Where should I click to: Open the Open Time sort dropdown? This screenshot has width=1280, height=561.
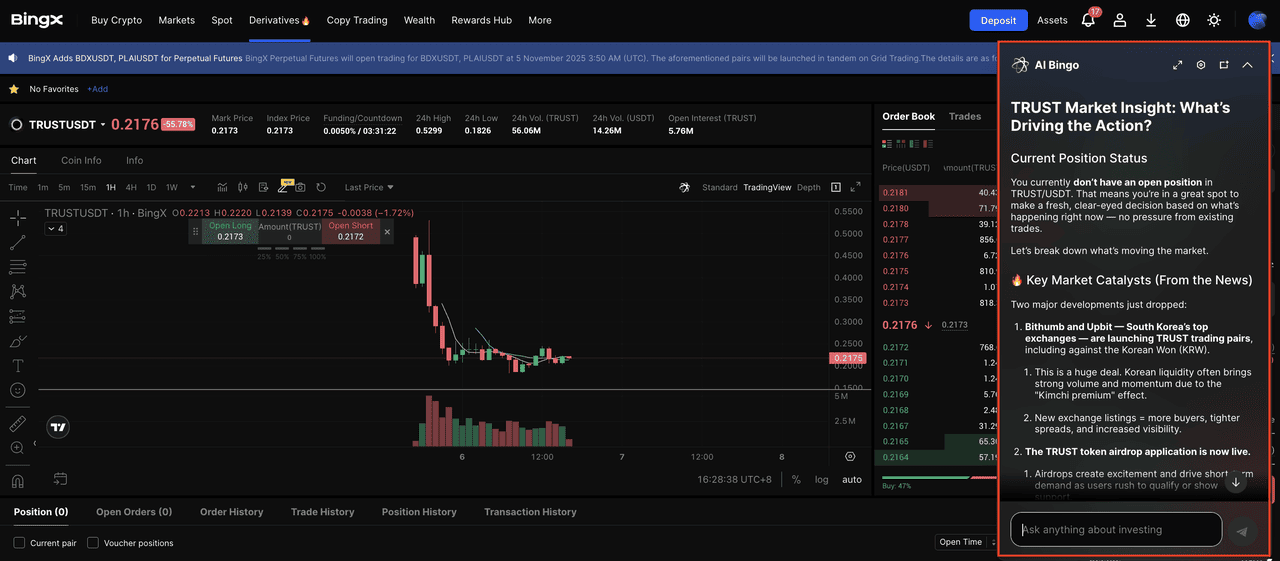tap(968, 542)
